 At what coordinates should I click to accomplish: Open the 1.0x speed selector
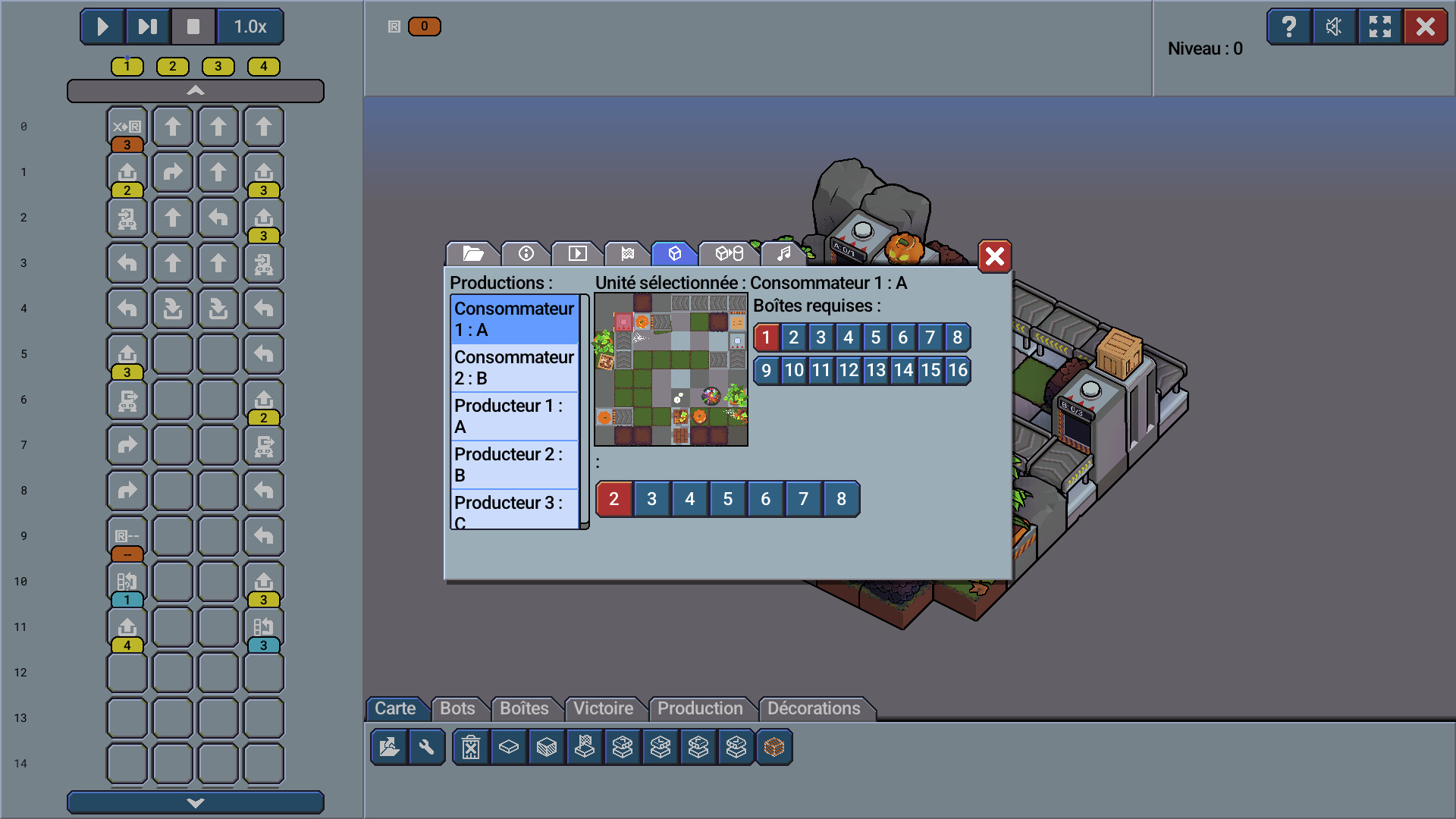(x=250, y=27)
